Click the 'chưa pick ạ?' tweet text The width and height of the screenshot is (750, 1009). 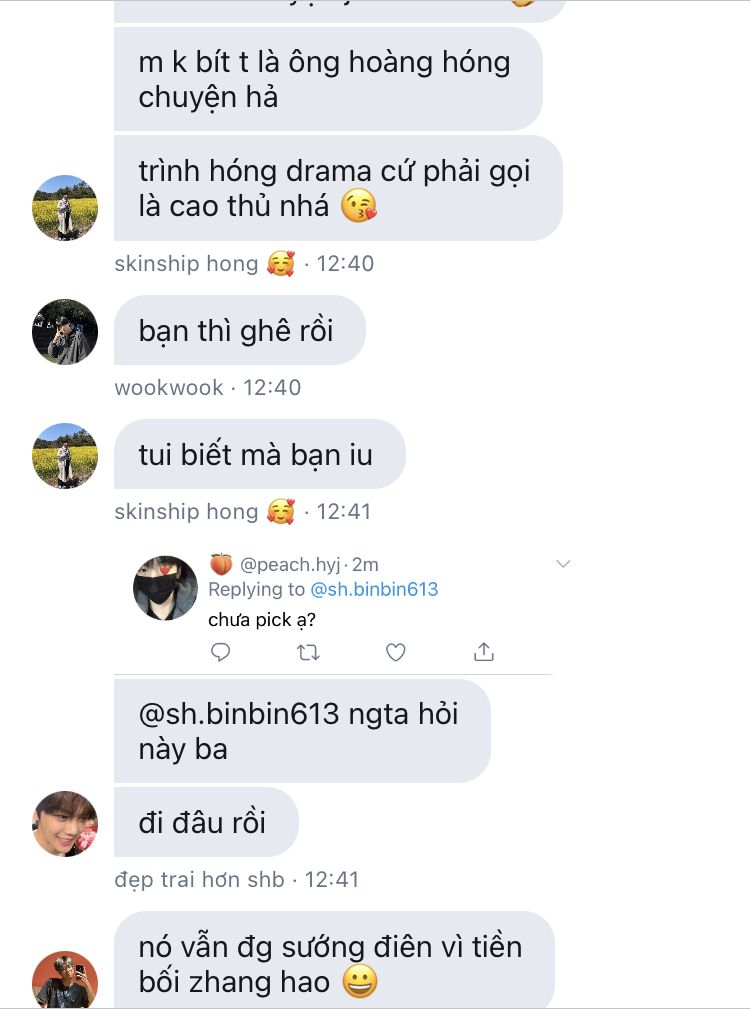262,620
